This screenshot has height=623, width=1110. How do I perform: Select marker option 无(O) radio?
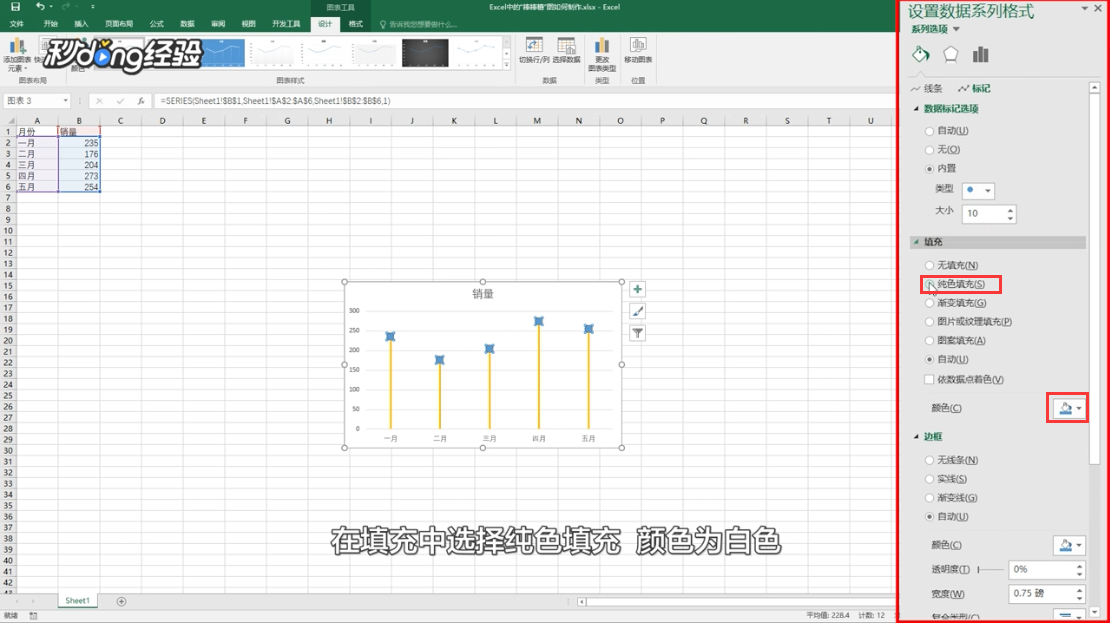click(929, 150)
